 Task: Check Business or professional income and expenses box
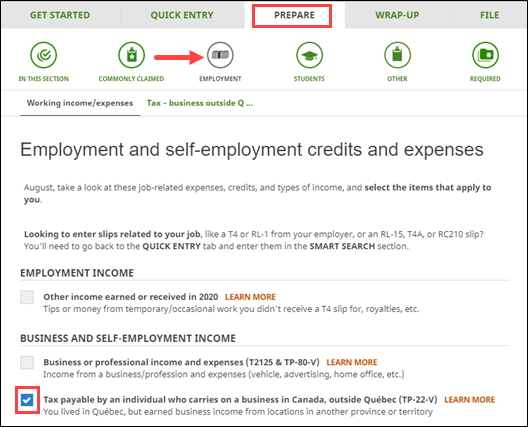tap(27, 362)
